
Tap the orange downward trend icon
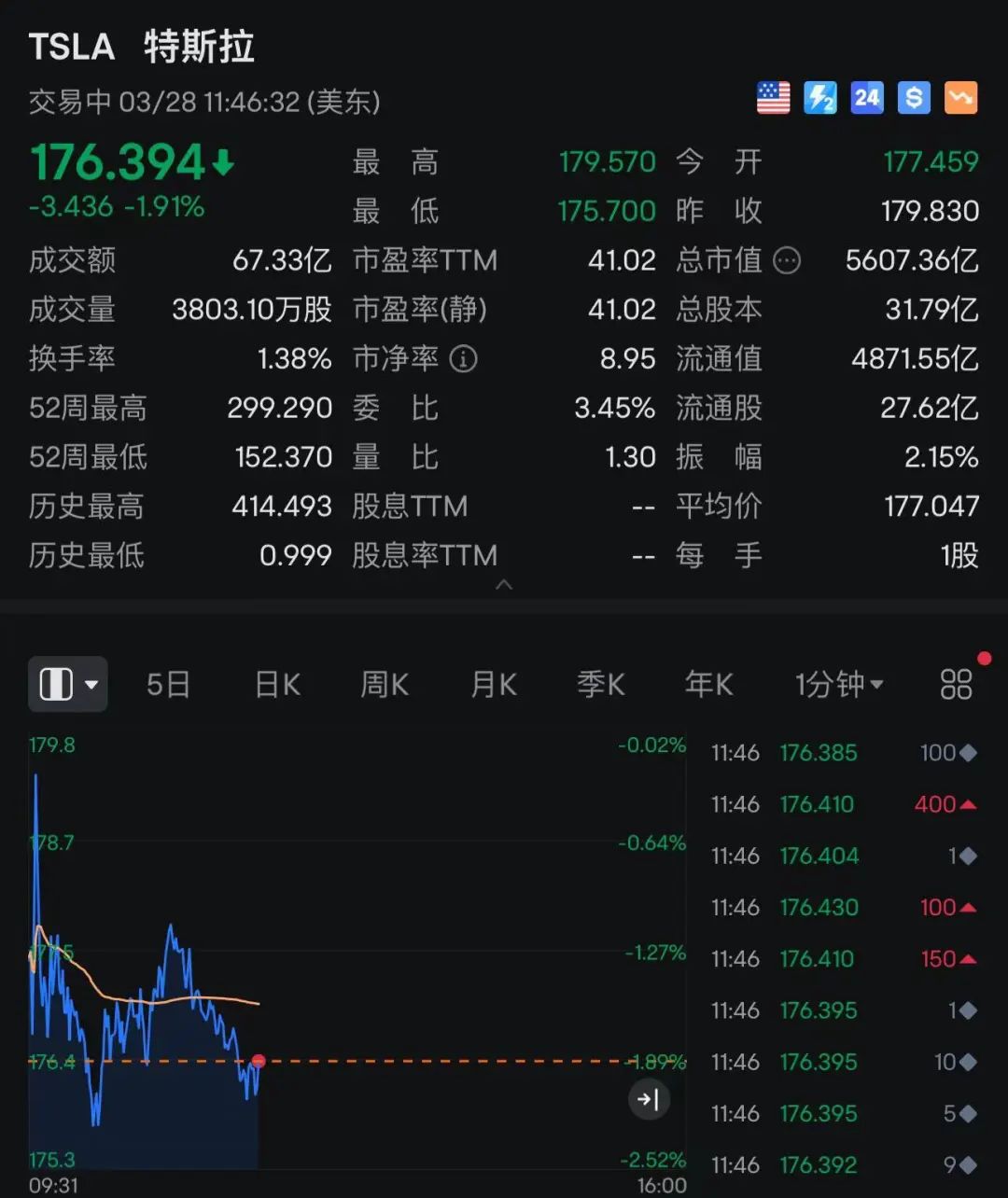960,98
